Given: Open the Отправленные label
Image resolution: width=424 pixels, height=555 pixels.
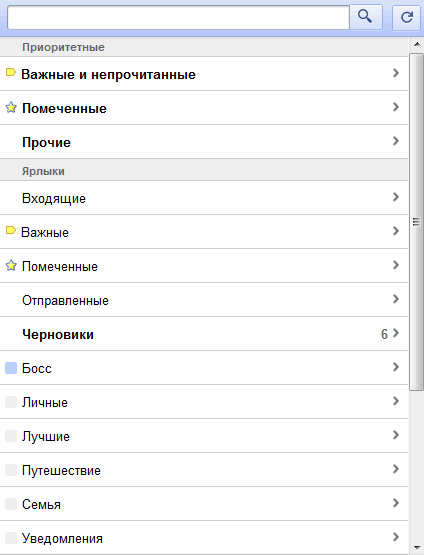Looking at the screenshot, I should [204, 300].
